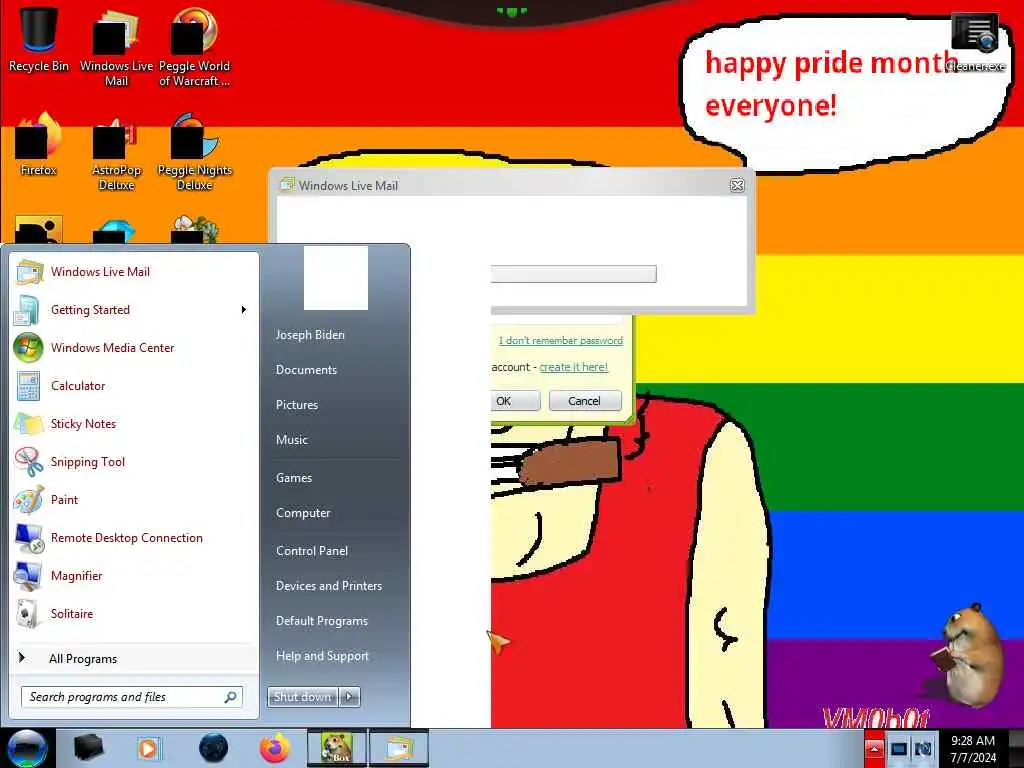Image resolution: width=1024 pixels, height=768 pixels.
Task: Open the Recycle Bin desktop icon
Action: [x=39, y=39]
